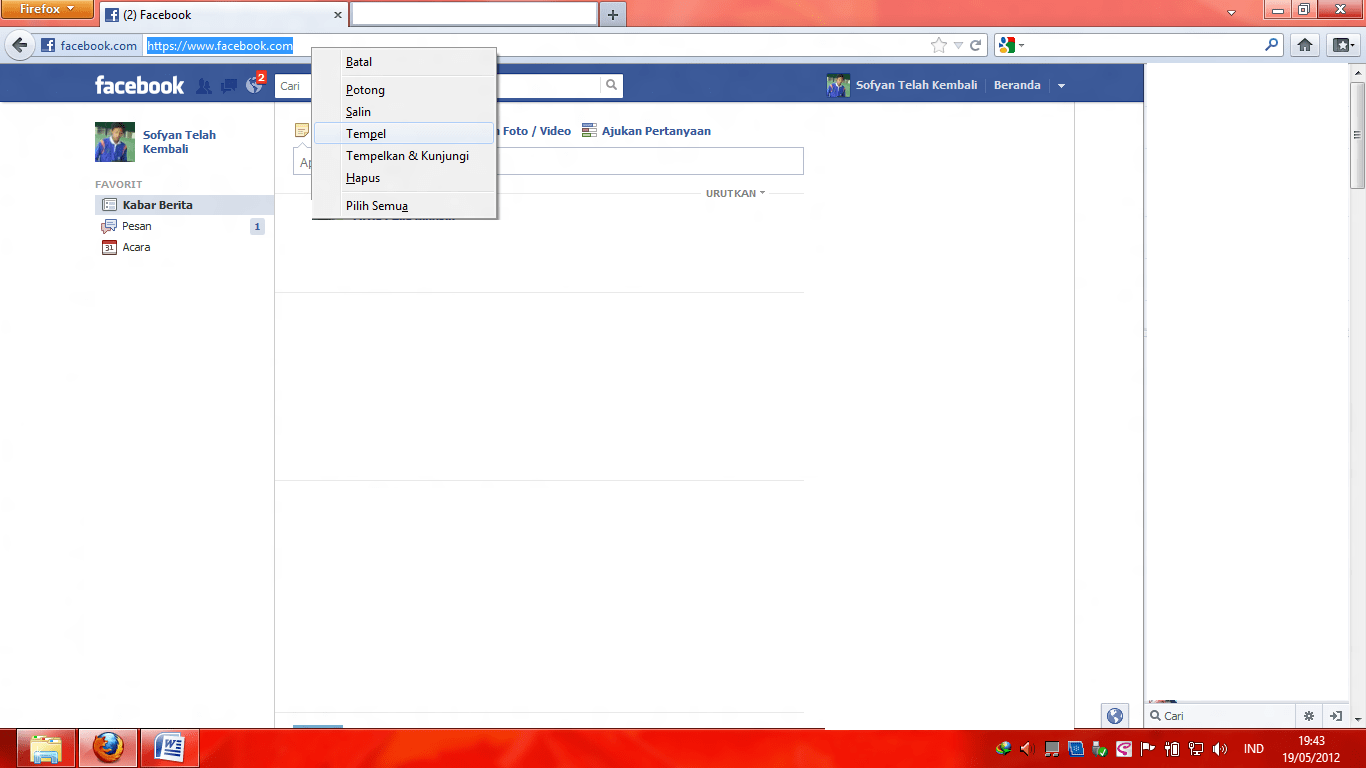Screen dimensions: 1366x768
Task: Go to Firefox home page icon
Action: point(1304,45)
